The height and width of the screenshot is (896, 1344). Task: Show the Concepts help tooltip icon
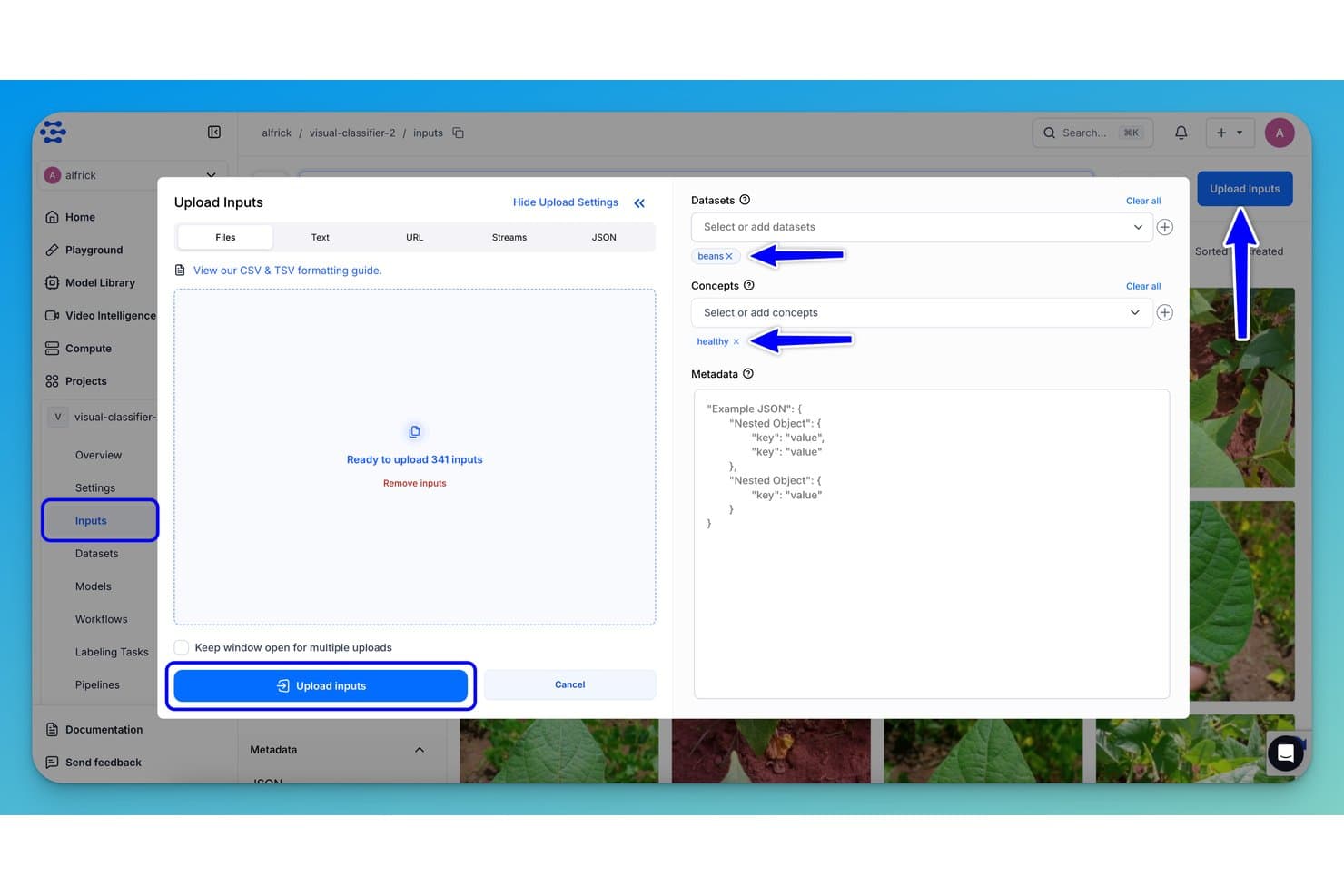pyautogui.click(x=749, y=285)
